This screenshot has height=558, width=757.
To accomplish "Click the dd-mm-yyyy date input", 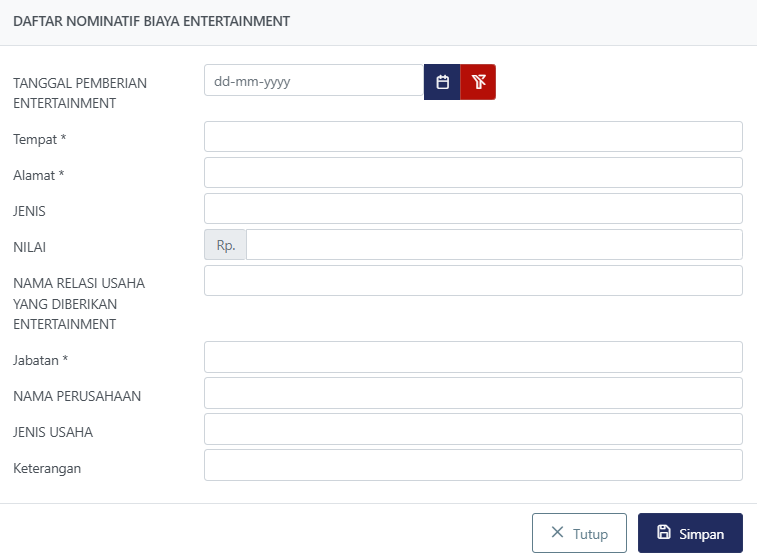I will [313, 82].
